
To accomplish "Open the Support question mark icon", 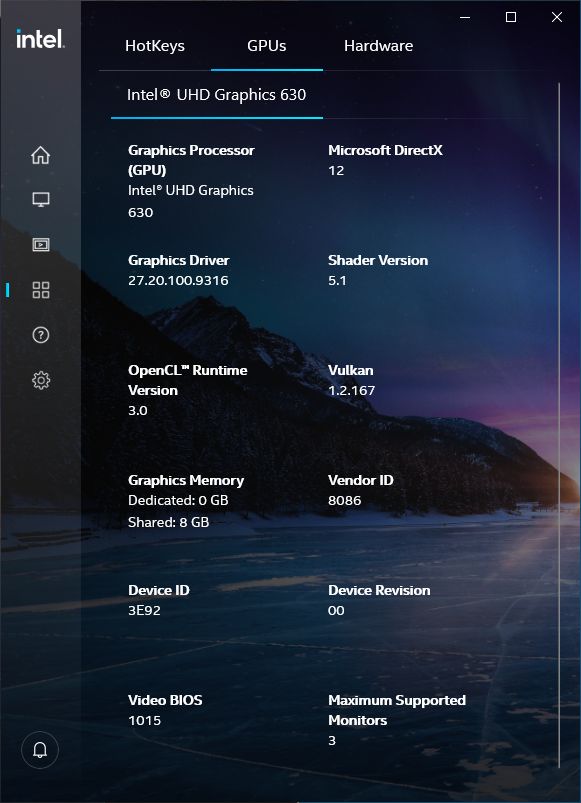I will pos(40,335).
